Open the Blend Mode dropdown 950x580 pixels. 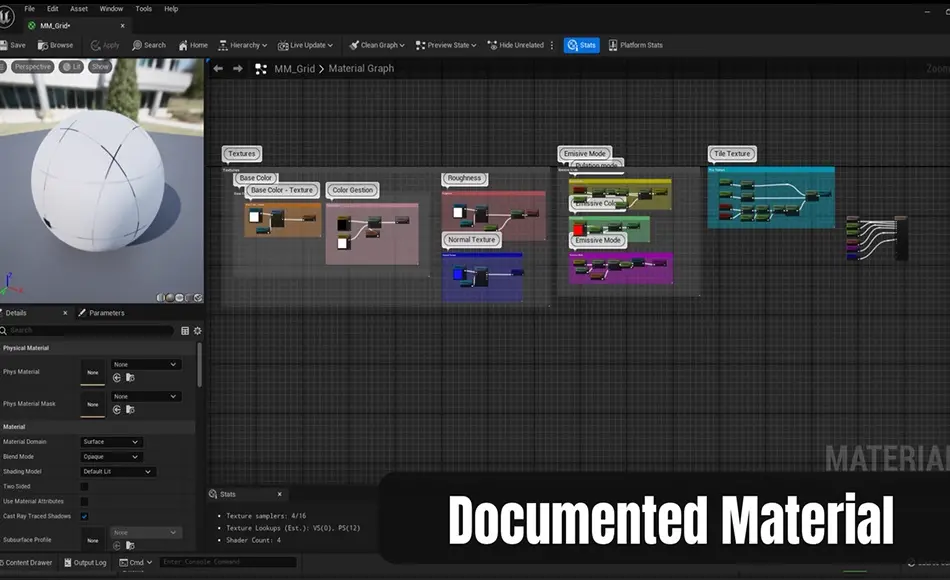tap(110, 456)
